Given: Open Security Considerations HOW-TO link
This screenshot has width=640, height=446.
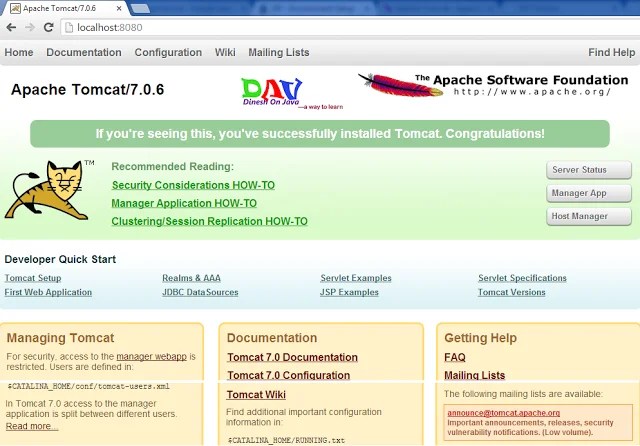Looking at the screenshot, I should pos(193,185).
